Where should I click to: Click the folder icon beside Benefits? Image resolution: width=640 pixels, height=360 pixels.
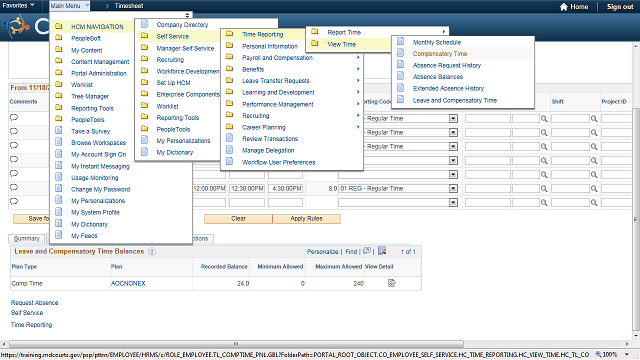tap(229, 69)
